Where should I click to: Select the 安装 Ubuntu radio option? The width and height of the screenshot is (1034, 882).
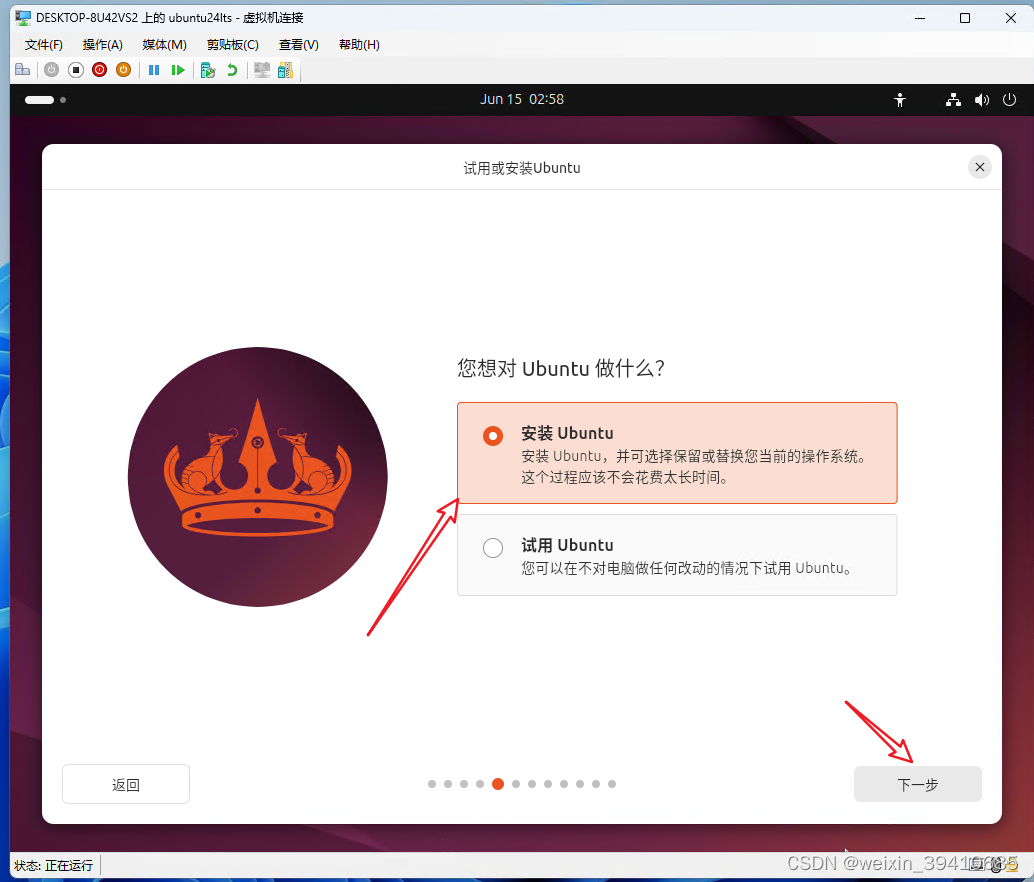pyautogui.click(x=492, y=436)
